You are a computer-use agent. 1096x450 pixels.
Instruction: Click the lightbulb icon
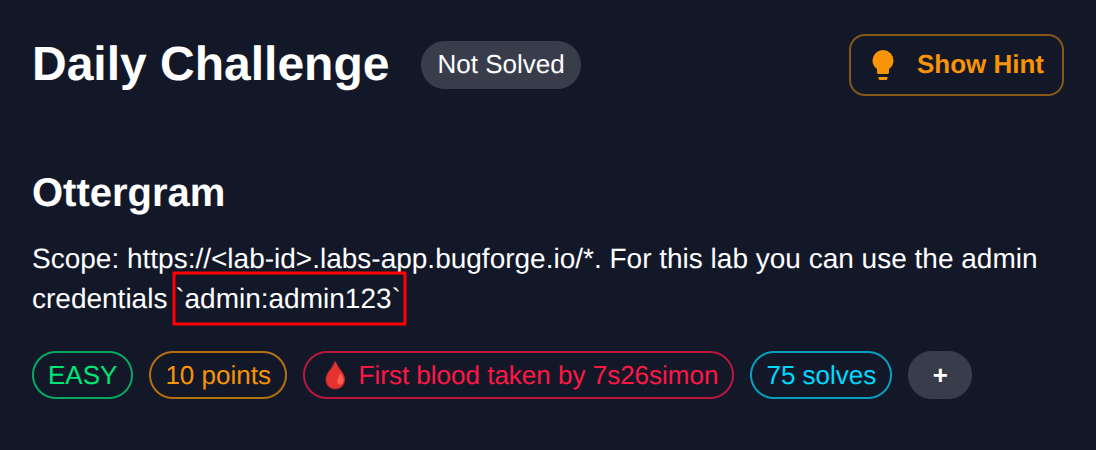[882, 65]
